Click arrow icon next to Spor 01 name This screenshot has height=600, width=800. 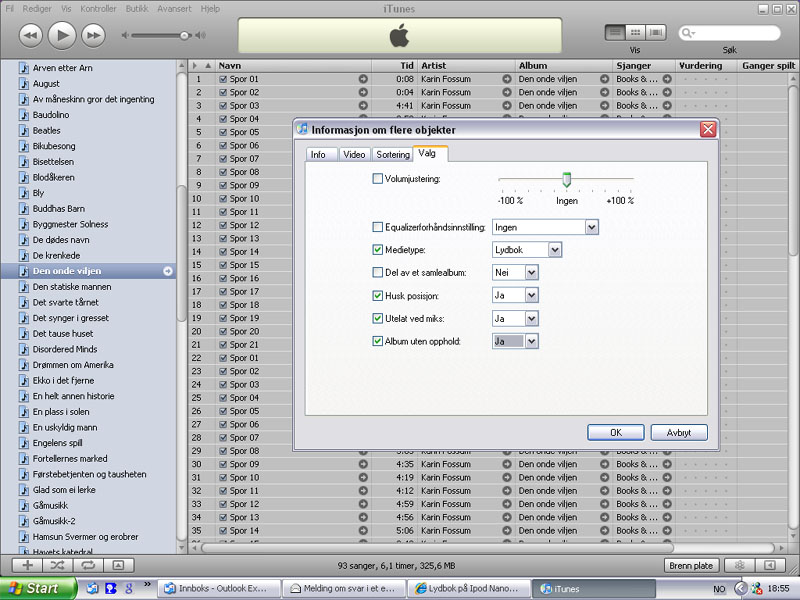click(x=363, y=79)
